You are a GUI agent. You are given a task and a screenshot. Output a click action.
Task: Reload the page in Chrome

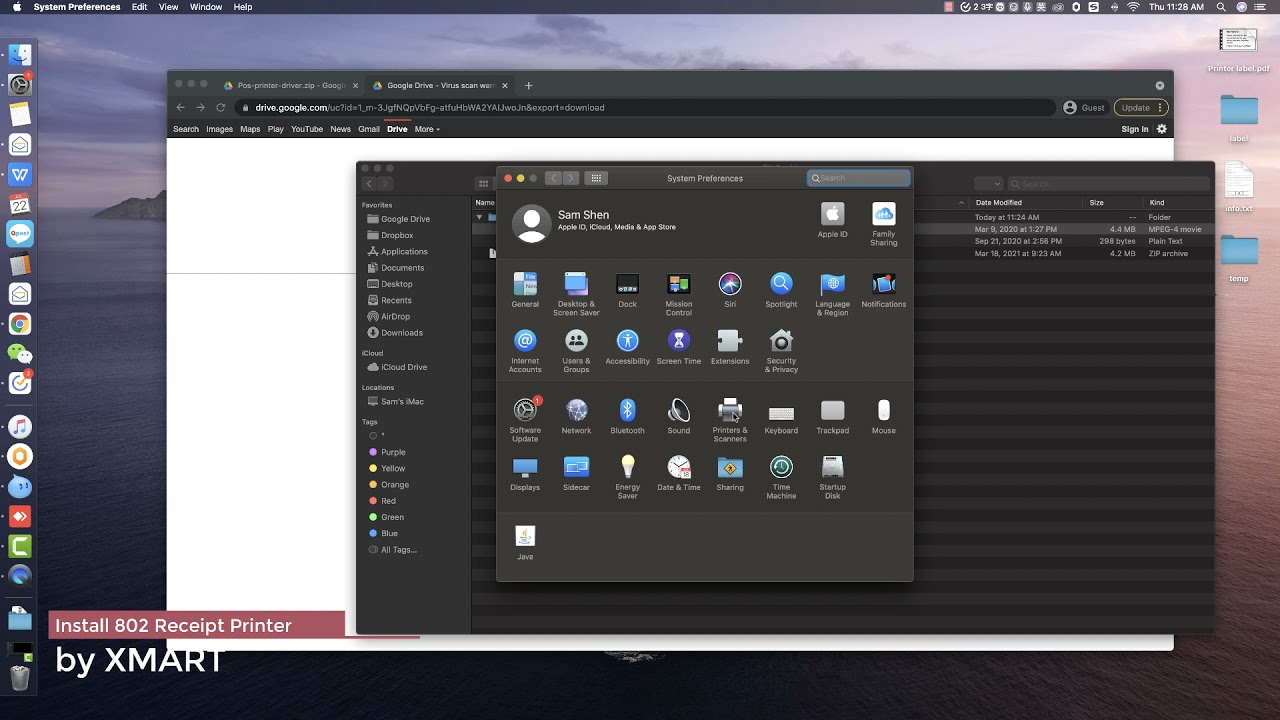[220, 107]
